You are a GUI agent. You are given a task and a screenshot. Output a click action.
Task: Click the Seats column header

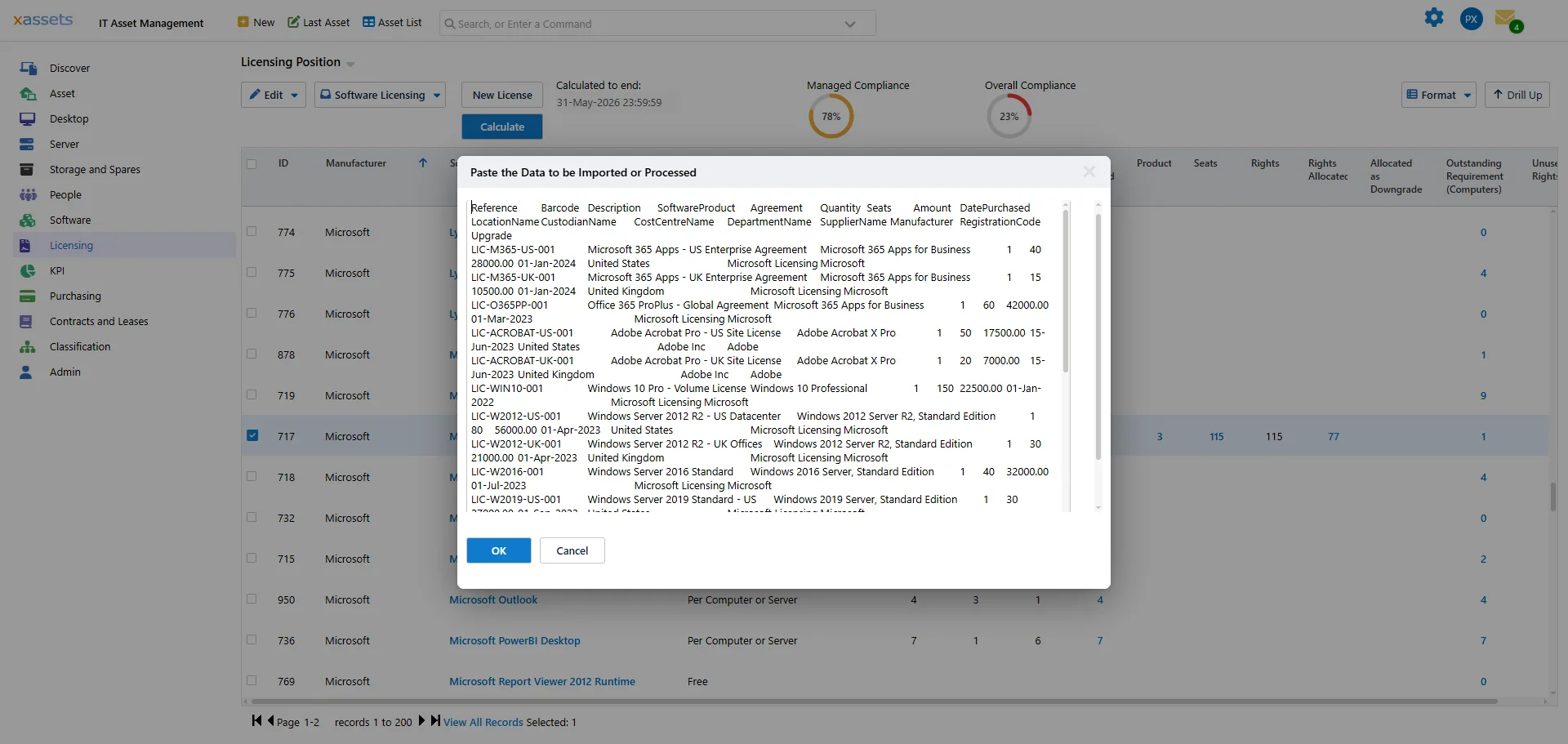1205,163
